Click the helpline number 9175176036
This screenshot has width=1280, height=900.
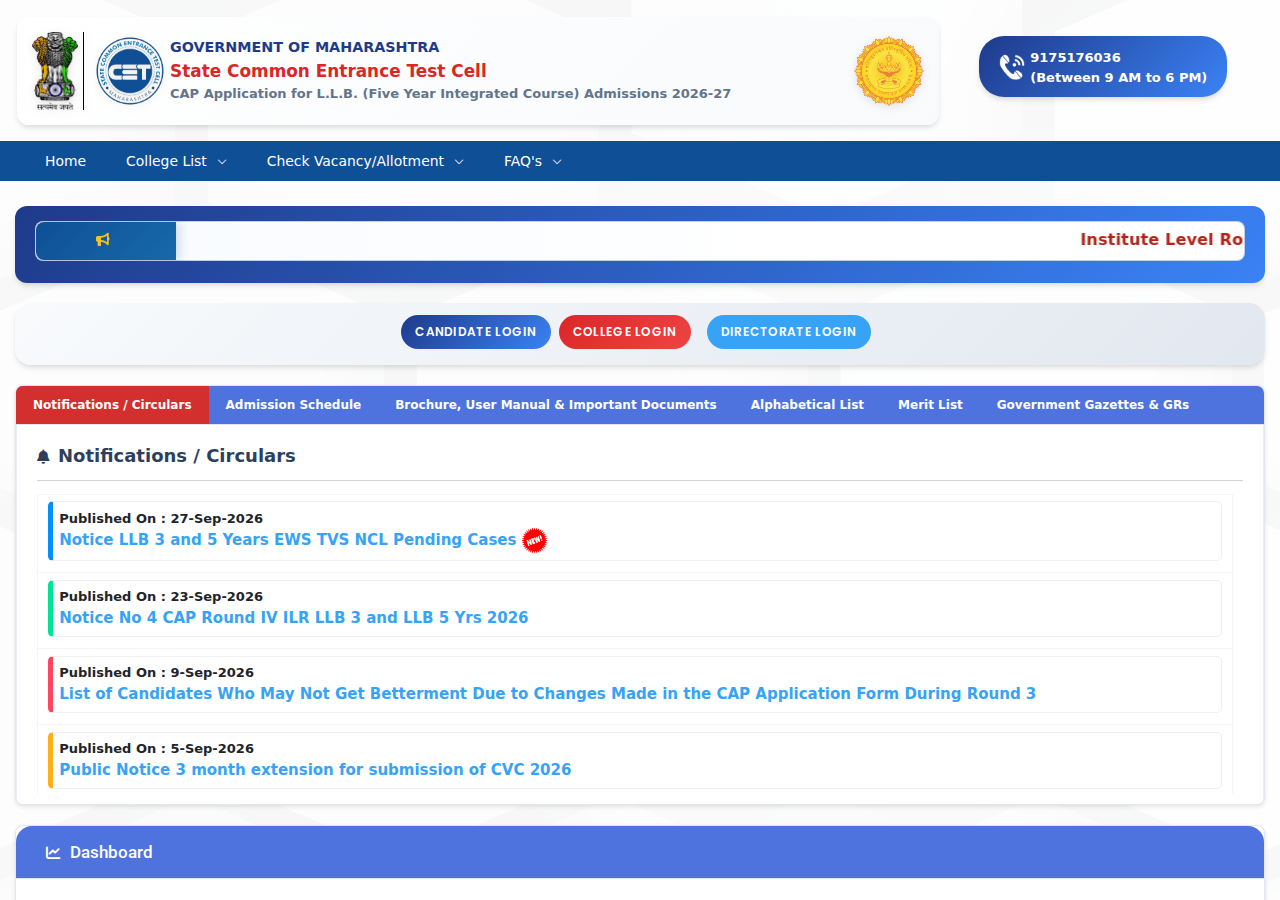click(x=1075, y=58)
